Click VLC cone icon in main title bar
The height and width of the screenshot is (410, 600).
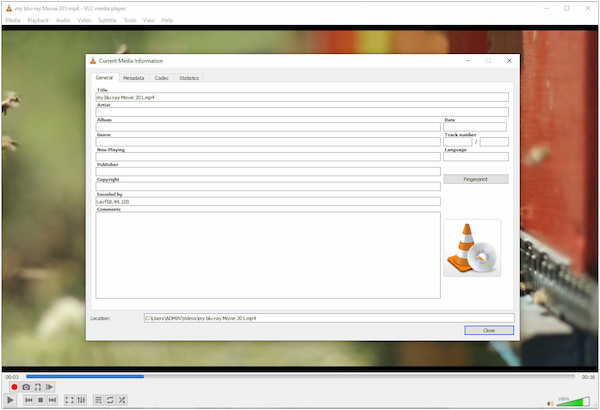pyautogui.click(x=9, y=8)
